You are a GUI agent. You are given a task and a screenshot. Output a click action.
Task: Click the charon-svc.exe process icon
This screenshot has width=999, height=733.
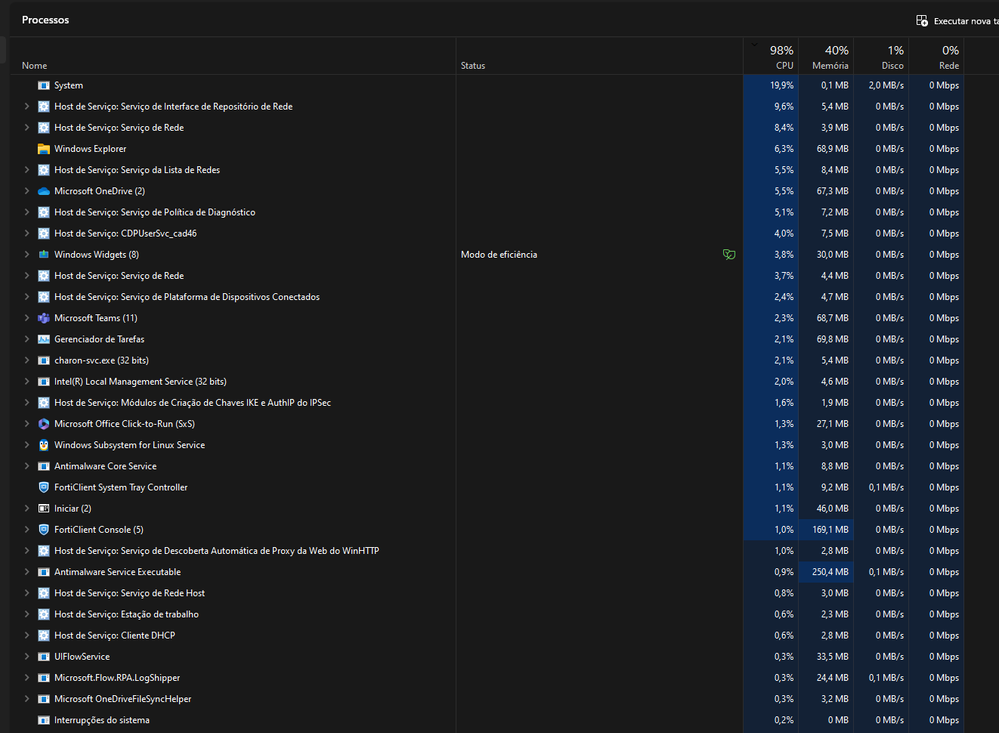click(43, 360)
